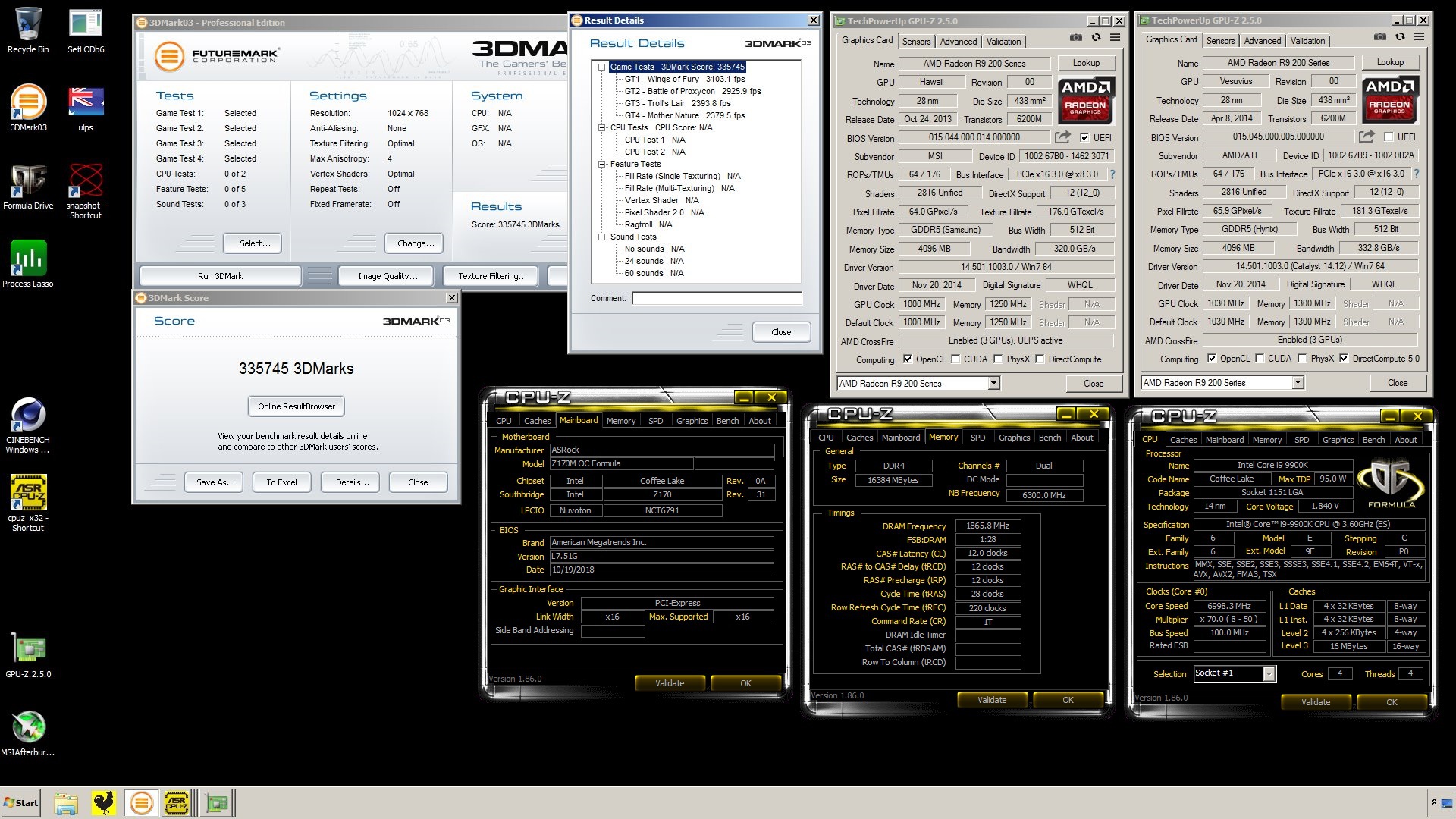The image size is (1456, 819).
Task: Open GPU selection dropdown in Vesuvius GPU-Z window
Action: pos(1298,383)
